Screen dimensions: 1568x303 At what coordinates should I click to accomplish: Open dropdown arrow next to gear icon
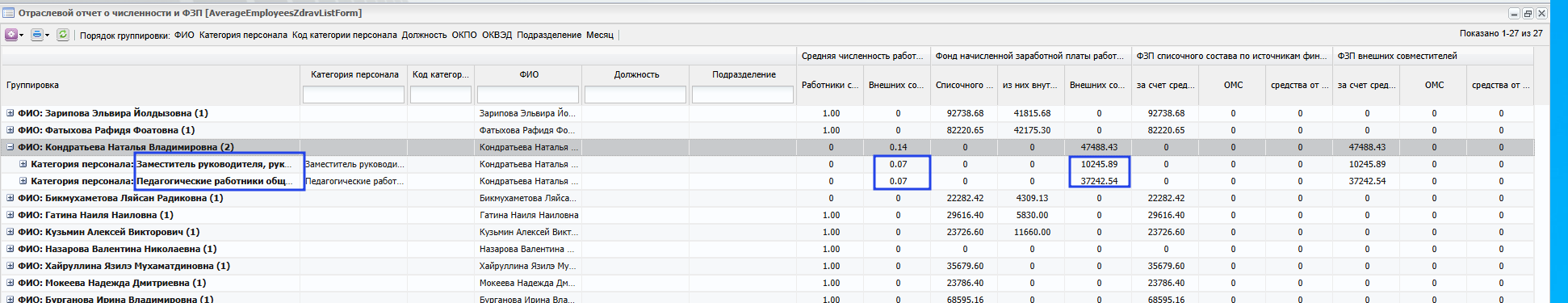pyautogui.click(x=21, y=35)
